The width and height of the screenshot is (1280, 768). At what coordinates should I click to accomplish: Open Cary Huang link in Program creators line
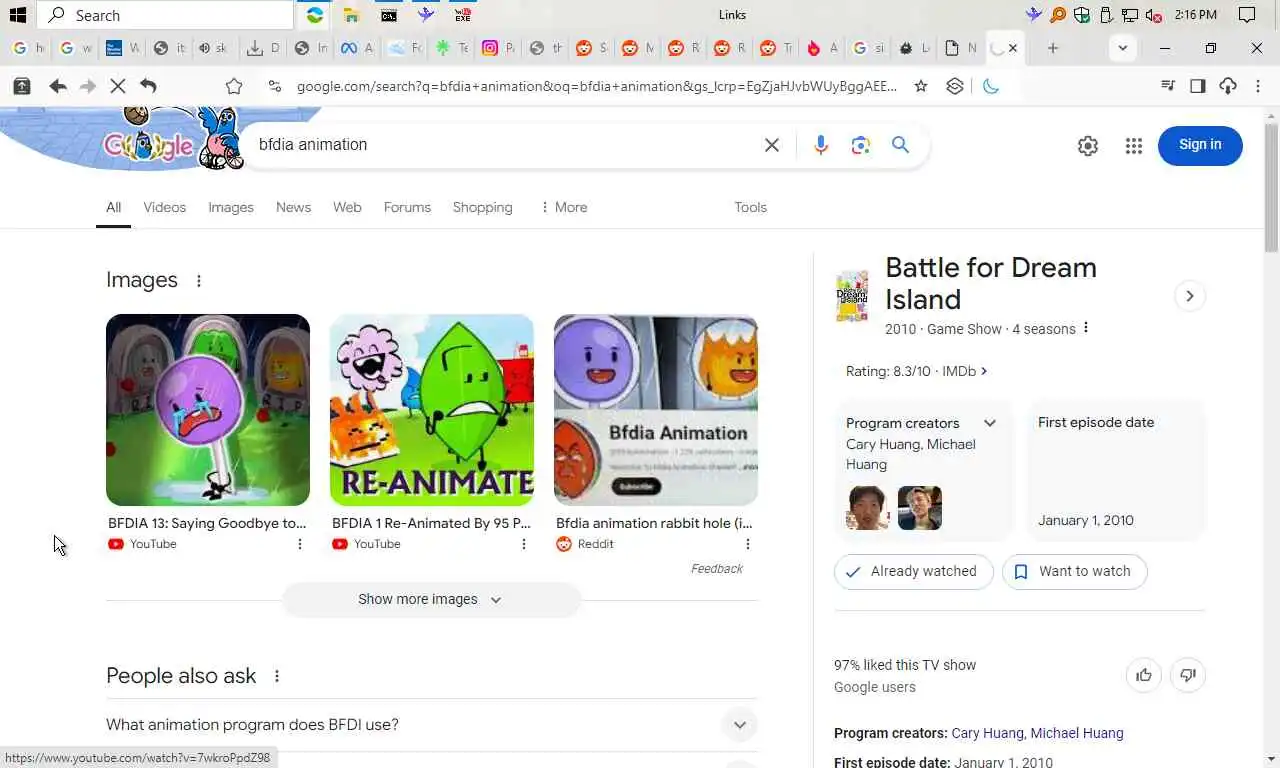click(987, 734)
